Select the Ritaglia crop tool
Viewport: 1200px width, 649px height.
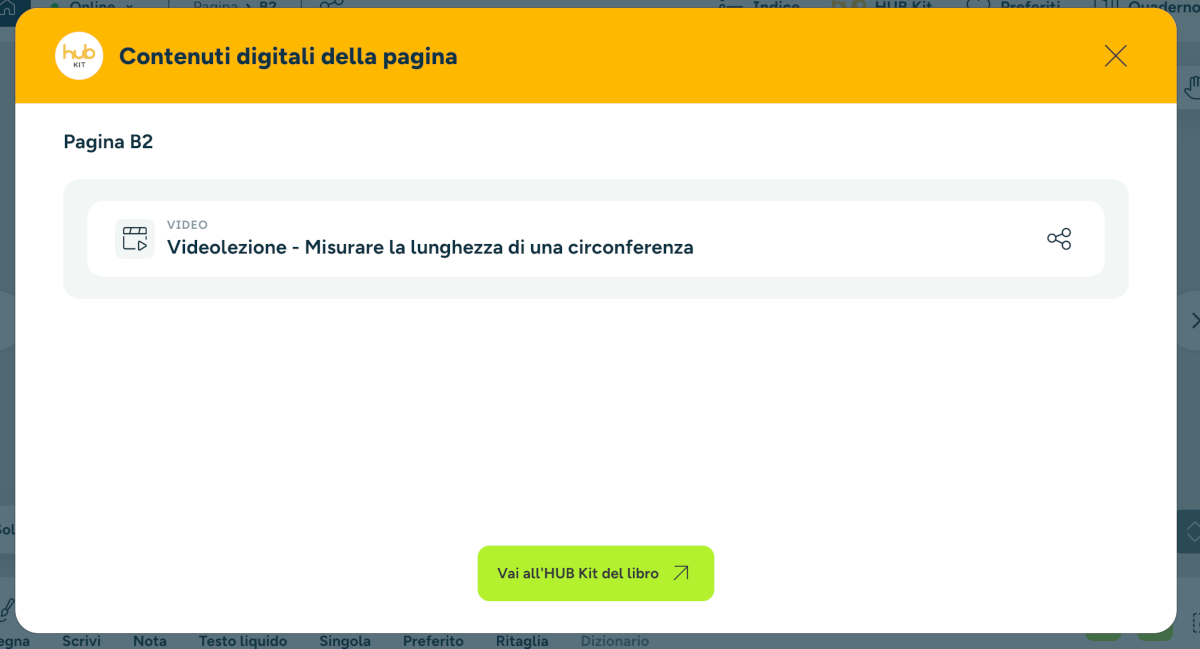pos(522,641)
